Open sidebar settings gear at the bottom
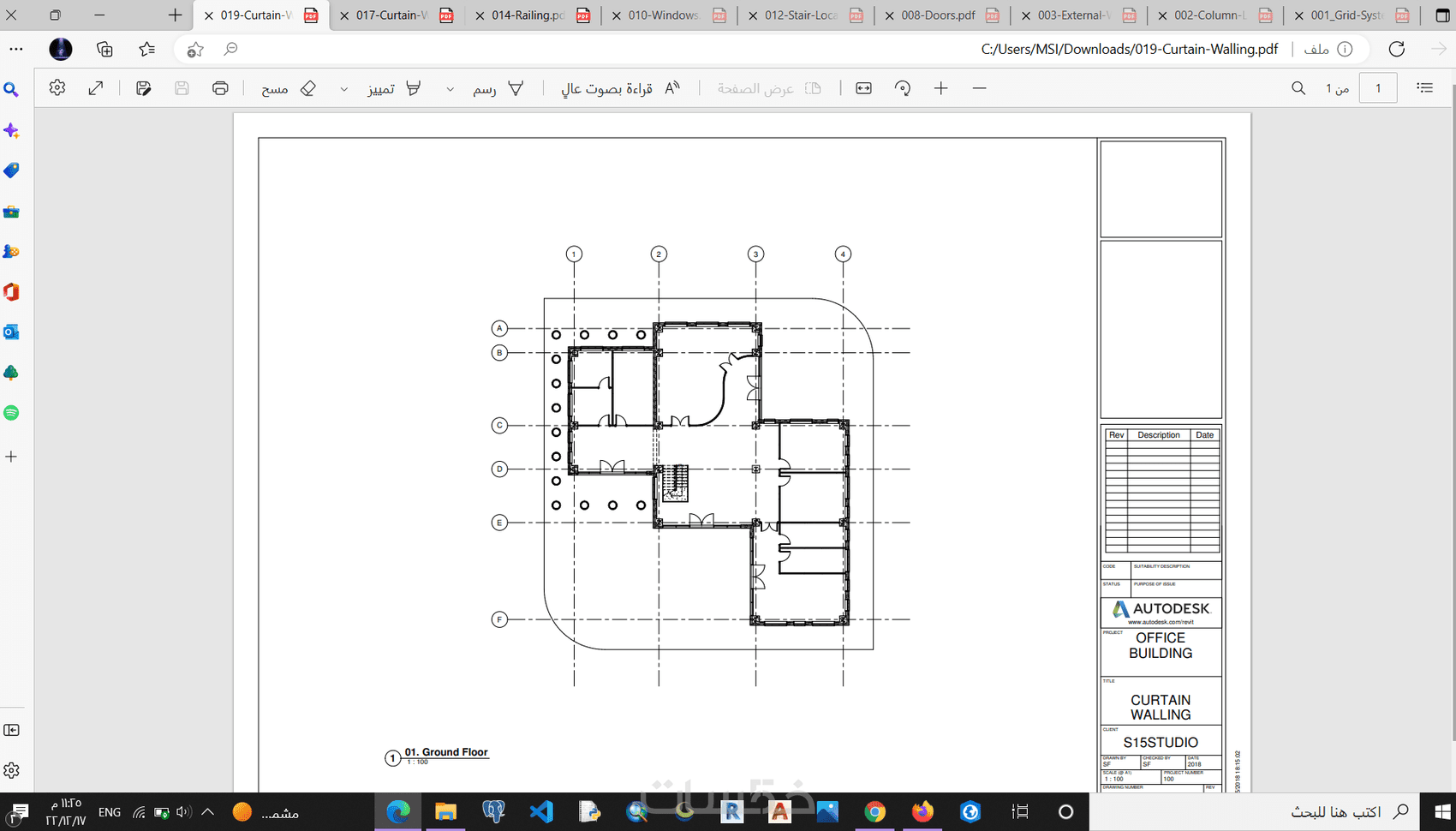 click(12, 771)
